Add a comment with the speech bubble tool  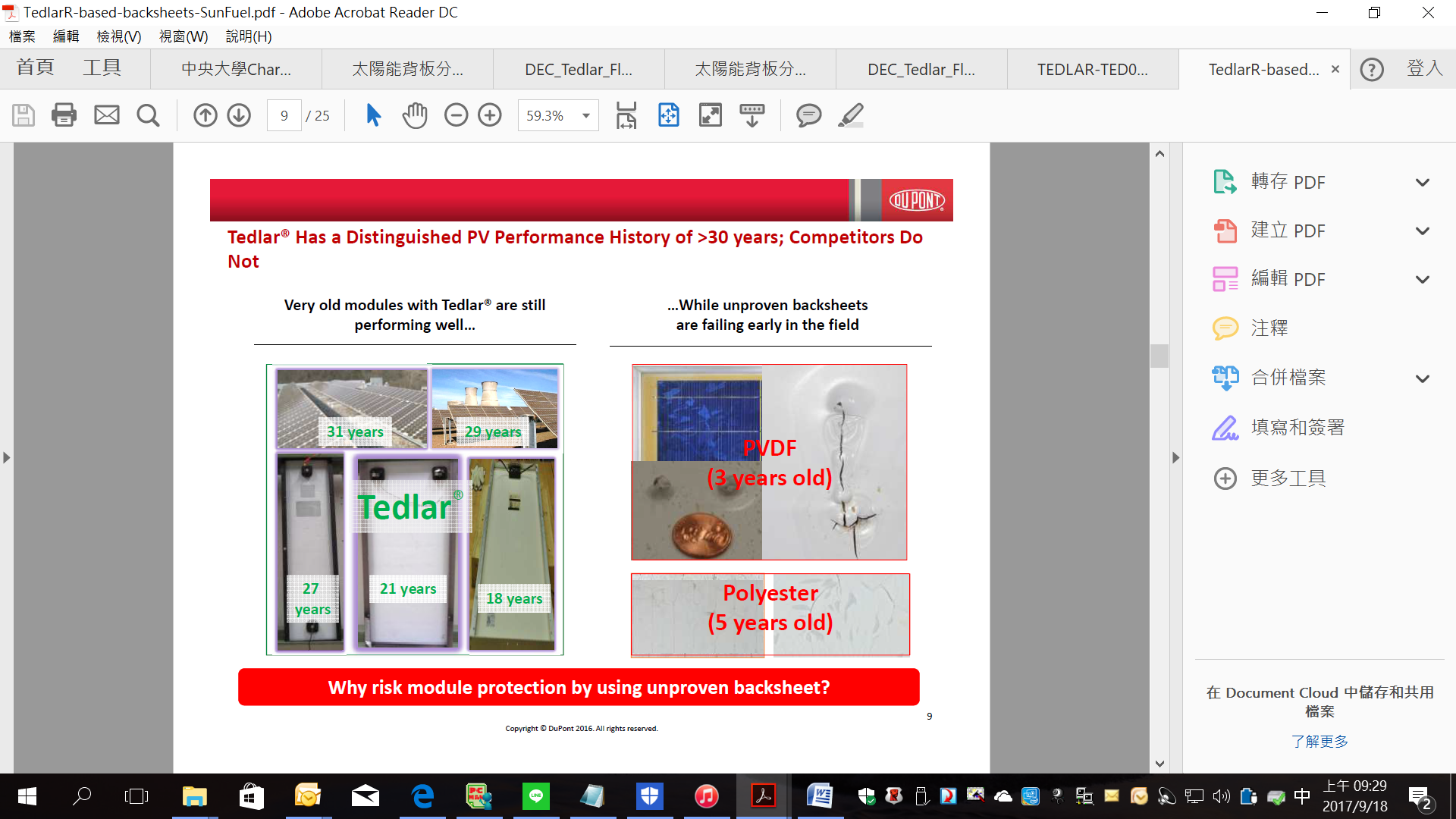(x=808, y=115)
